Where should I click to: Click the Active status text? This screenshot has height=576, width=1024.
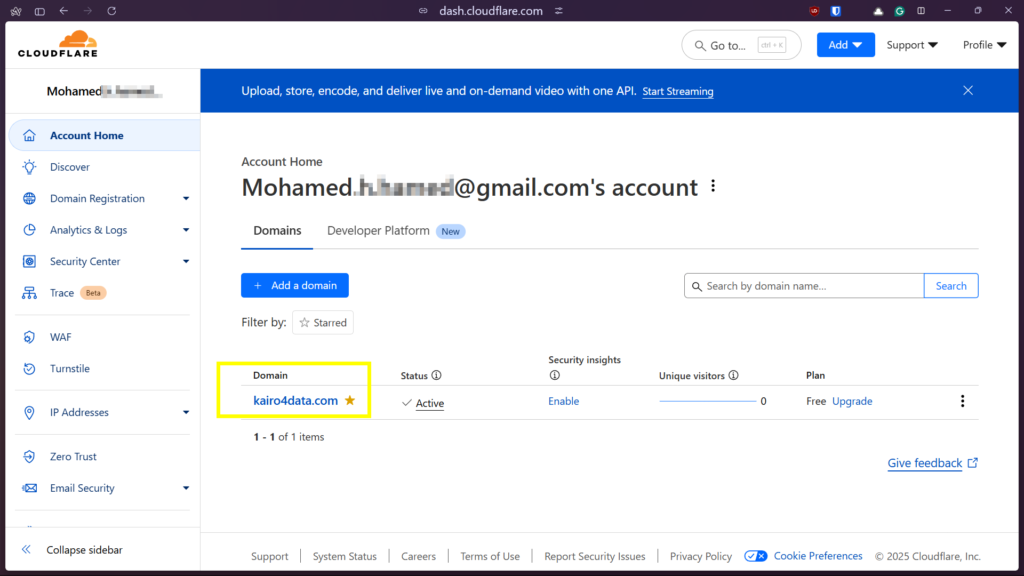(x=430, y=403)
